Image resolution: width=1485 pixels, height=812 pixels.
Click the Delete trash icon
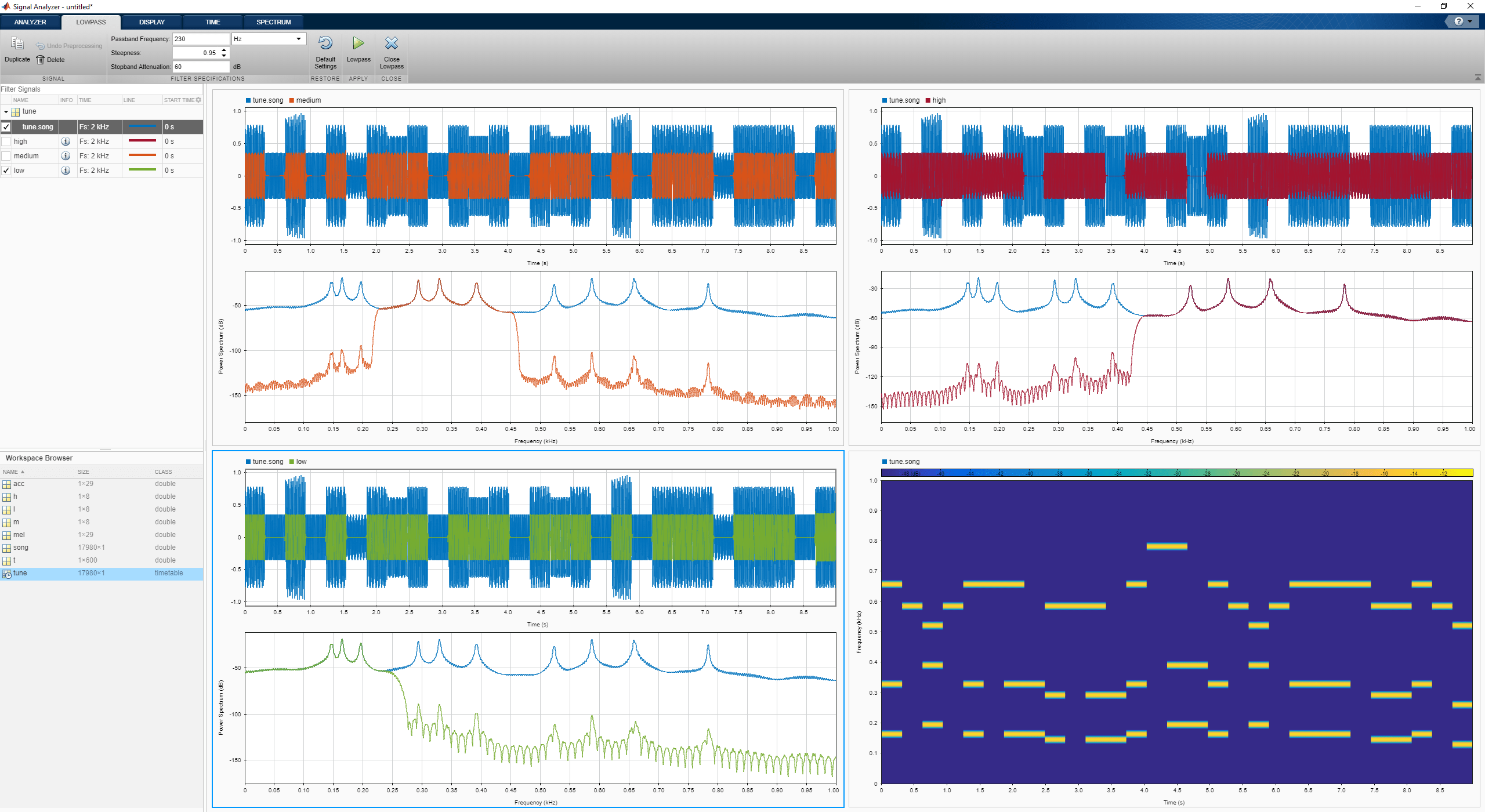41,60
